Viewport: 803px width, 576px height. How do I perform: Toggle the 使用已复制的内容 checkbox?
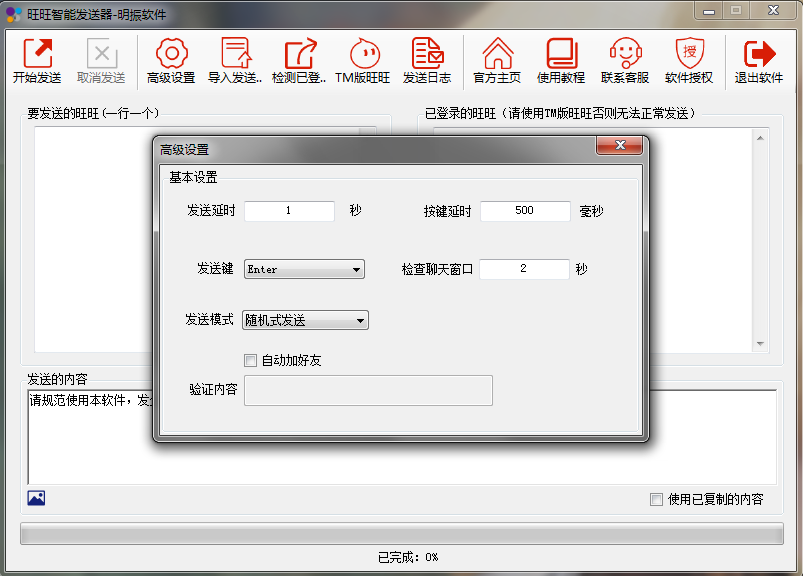(656, 499)
